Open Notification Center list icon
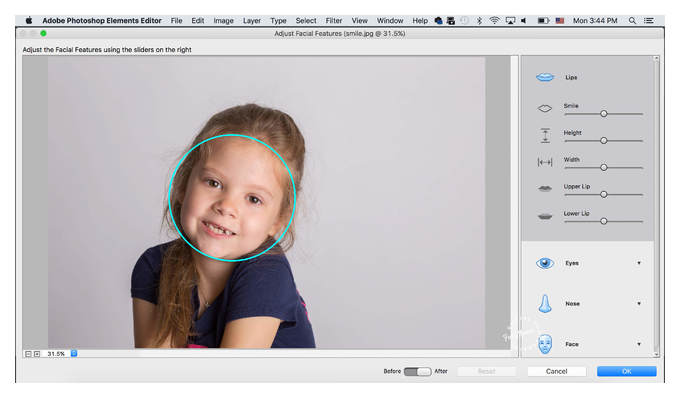The height and width of the screenshot is (398, 680). coord(649,20)
